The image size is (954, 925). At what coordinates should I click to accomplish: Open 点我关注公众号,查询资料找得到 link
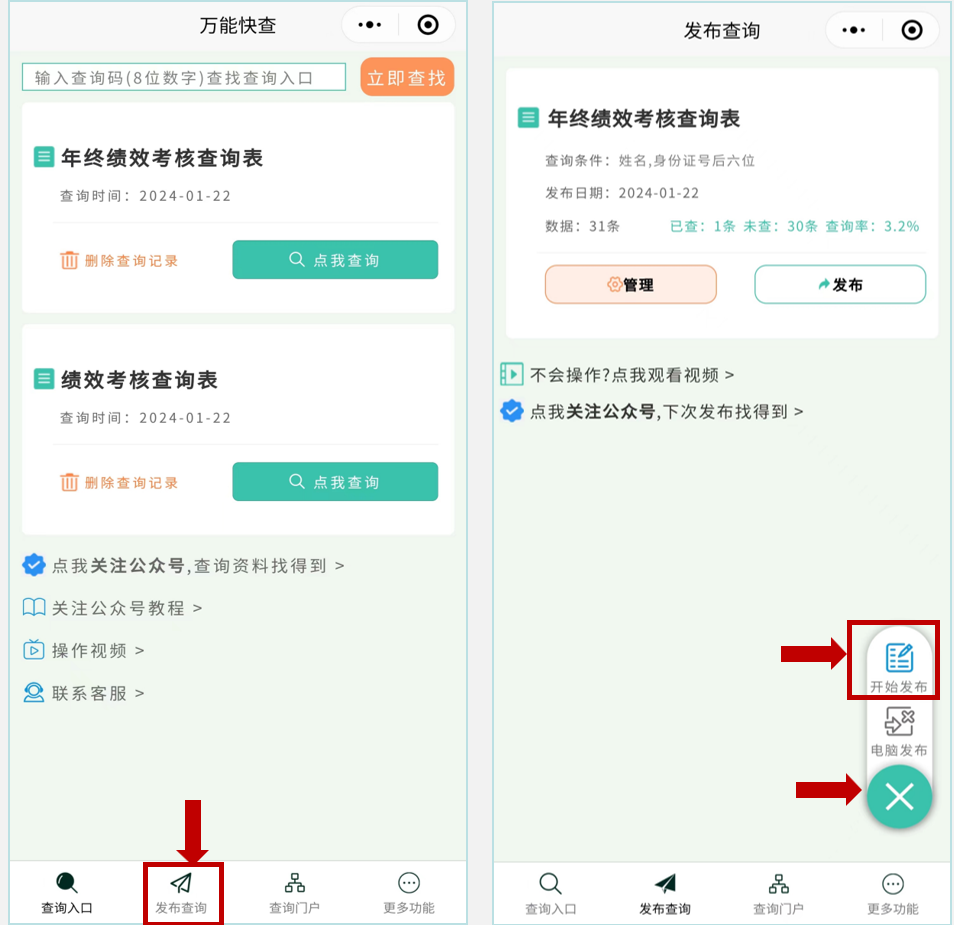(x=198, y=566)
